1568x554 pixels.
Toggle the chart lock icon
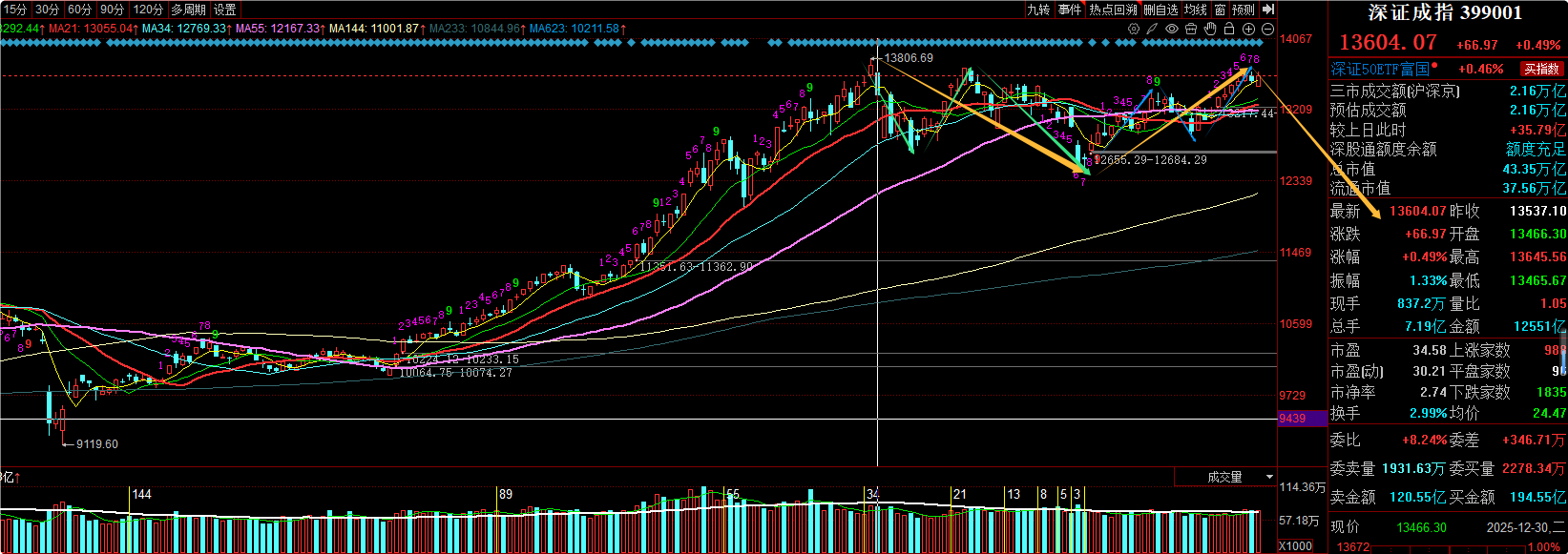(1229, 29)
